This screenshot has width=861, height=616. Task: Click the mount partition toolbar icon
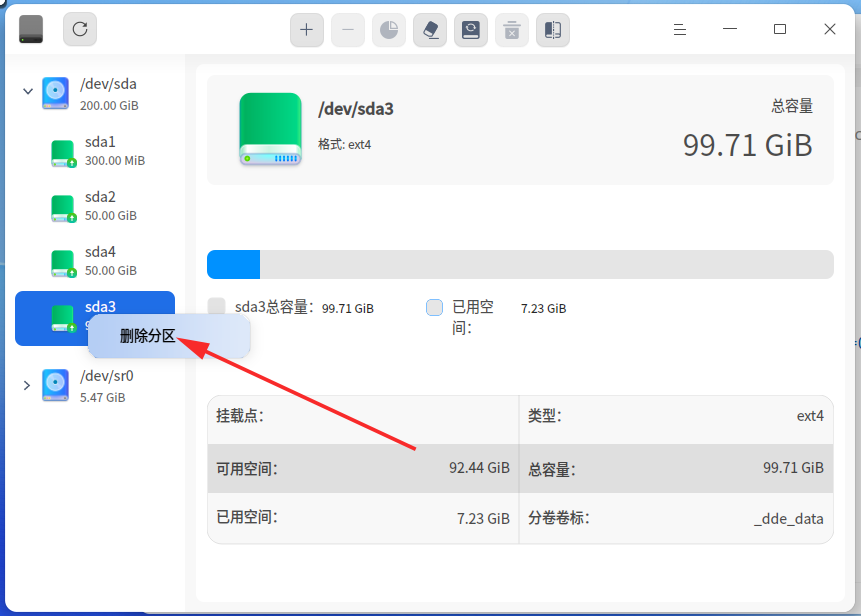(471, 30)
